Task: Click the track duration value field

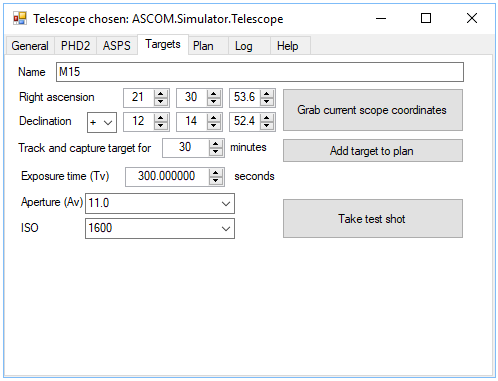Action: coord(186,148)
